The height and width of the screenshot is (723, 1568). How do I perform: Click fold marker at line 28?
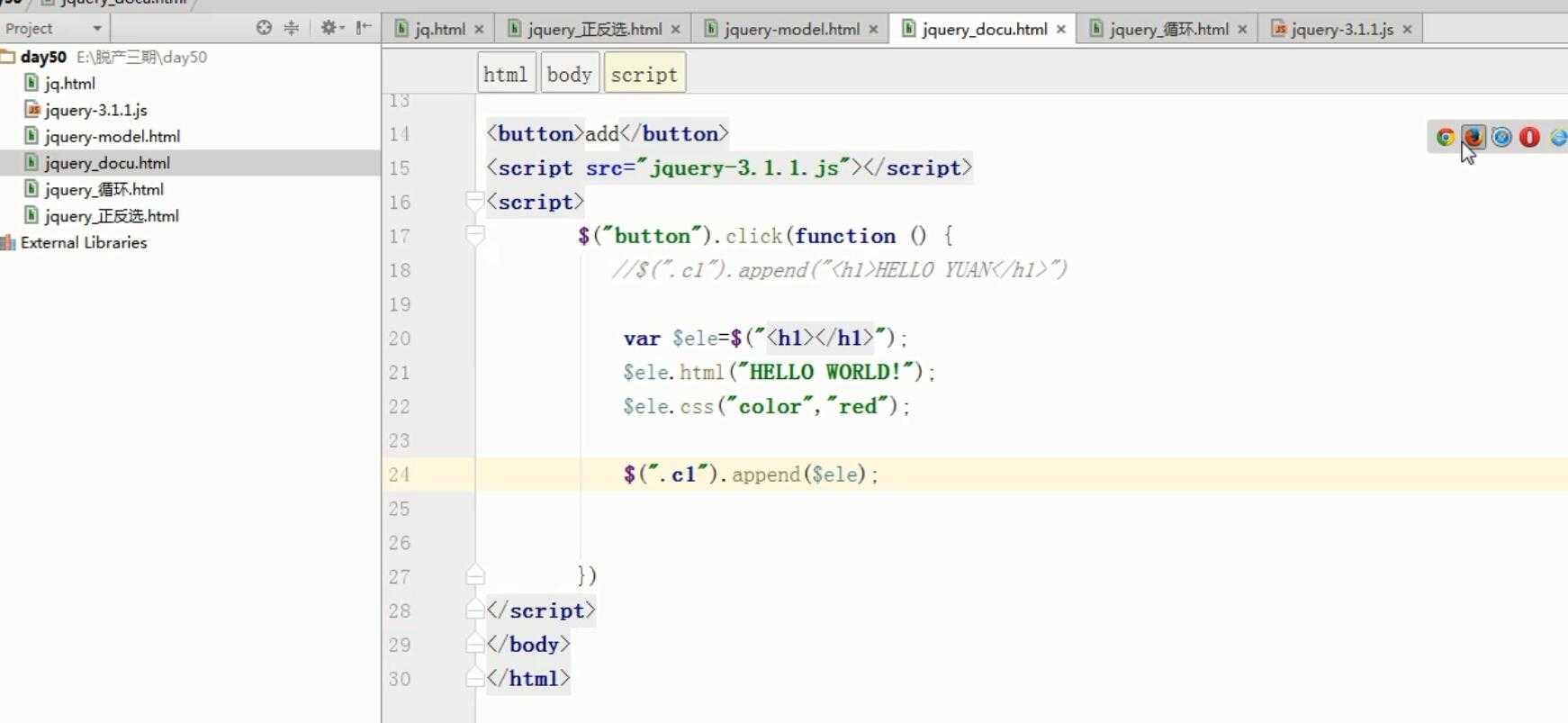click(x=475, y=610)
